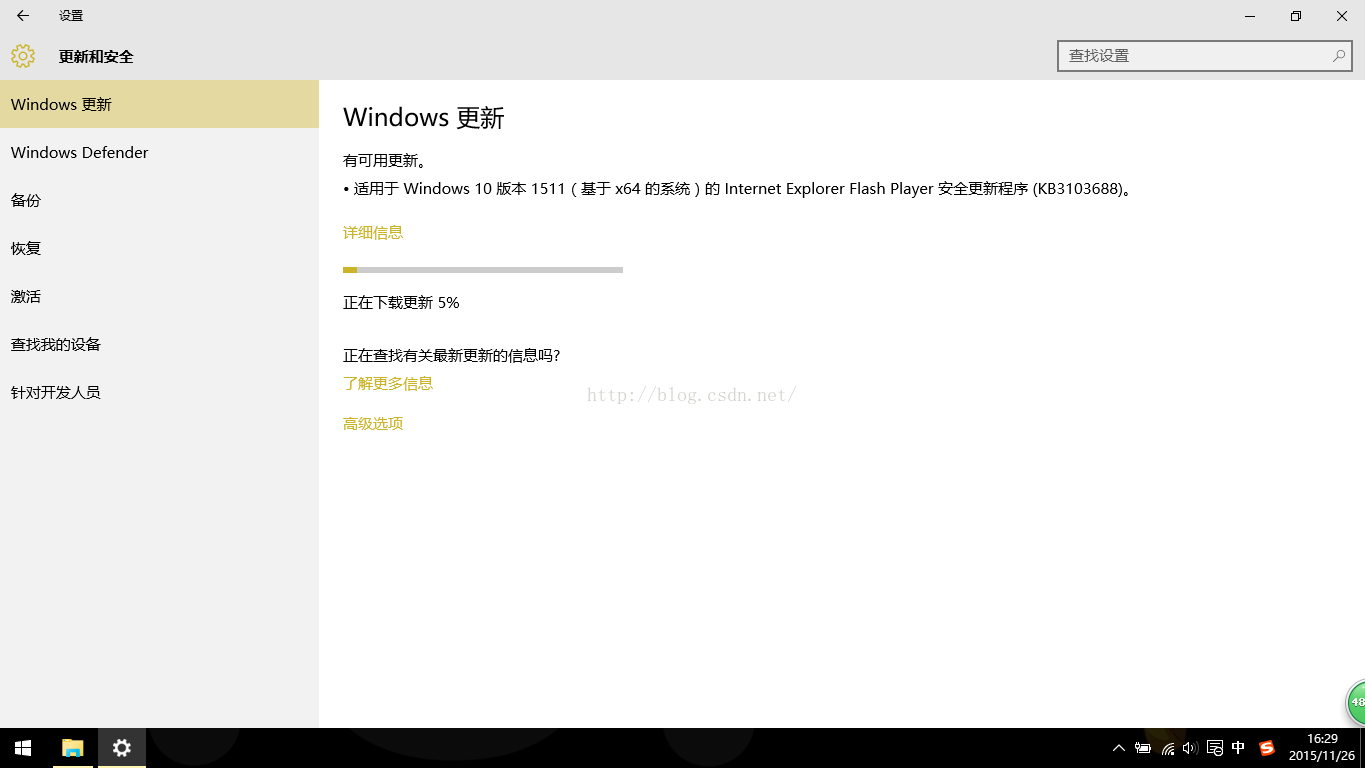The image size is (1365, 768).
Task: Open the 激活 sidebar section
Action: (x=159, y=296)
